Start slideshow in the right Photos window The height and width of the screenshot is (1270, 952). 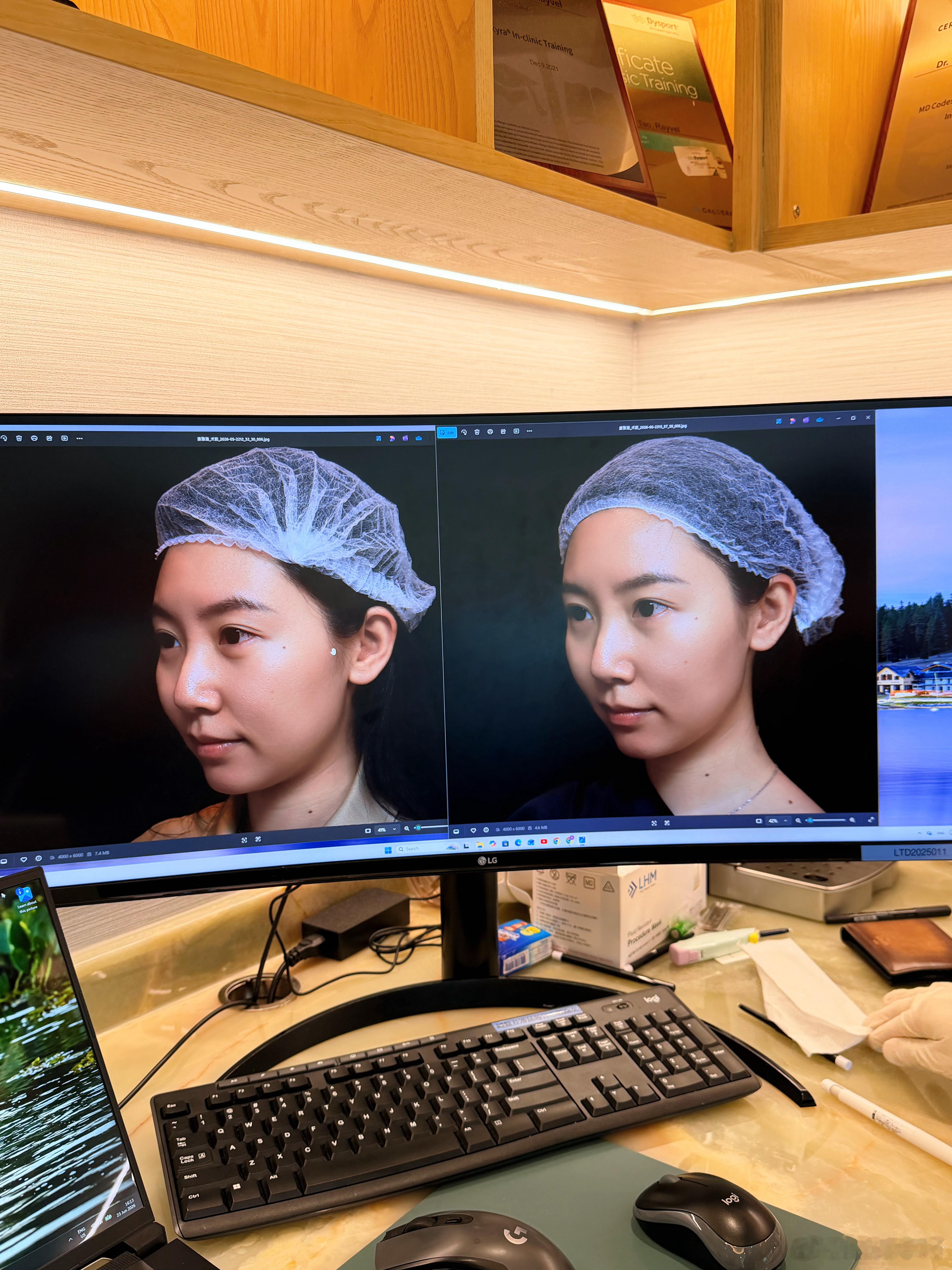point(516,431)
